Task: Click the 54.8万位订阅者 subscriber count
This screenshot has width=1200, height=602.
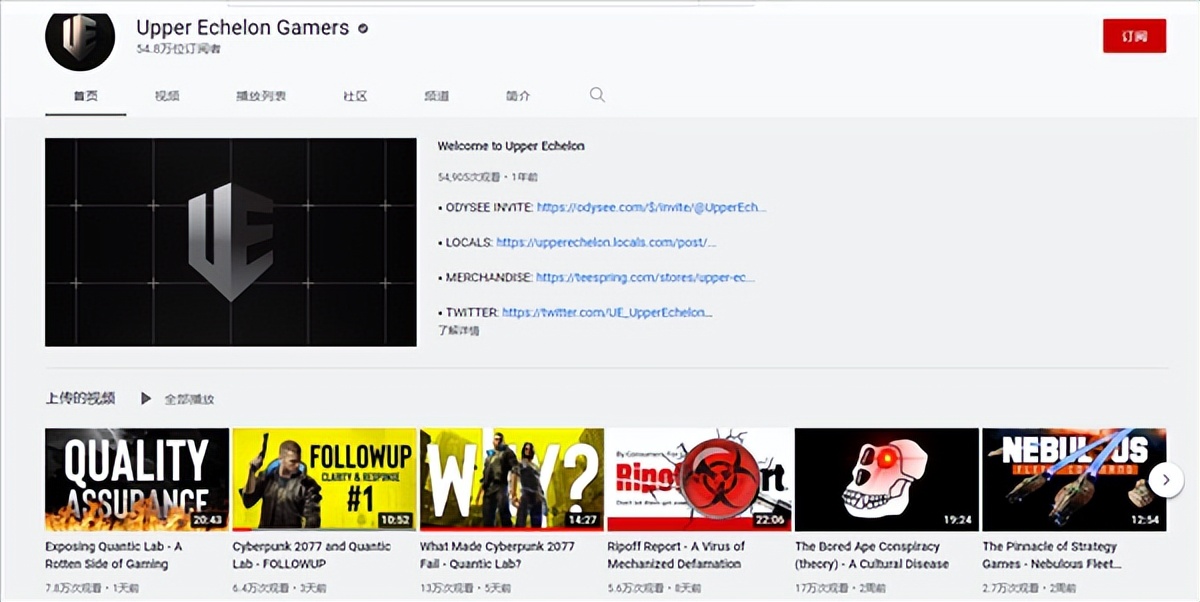Action: point(179,49)
